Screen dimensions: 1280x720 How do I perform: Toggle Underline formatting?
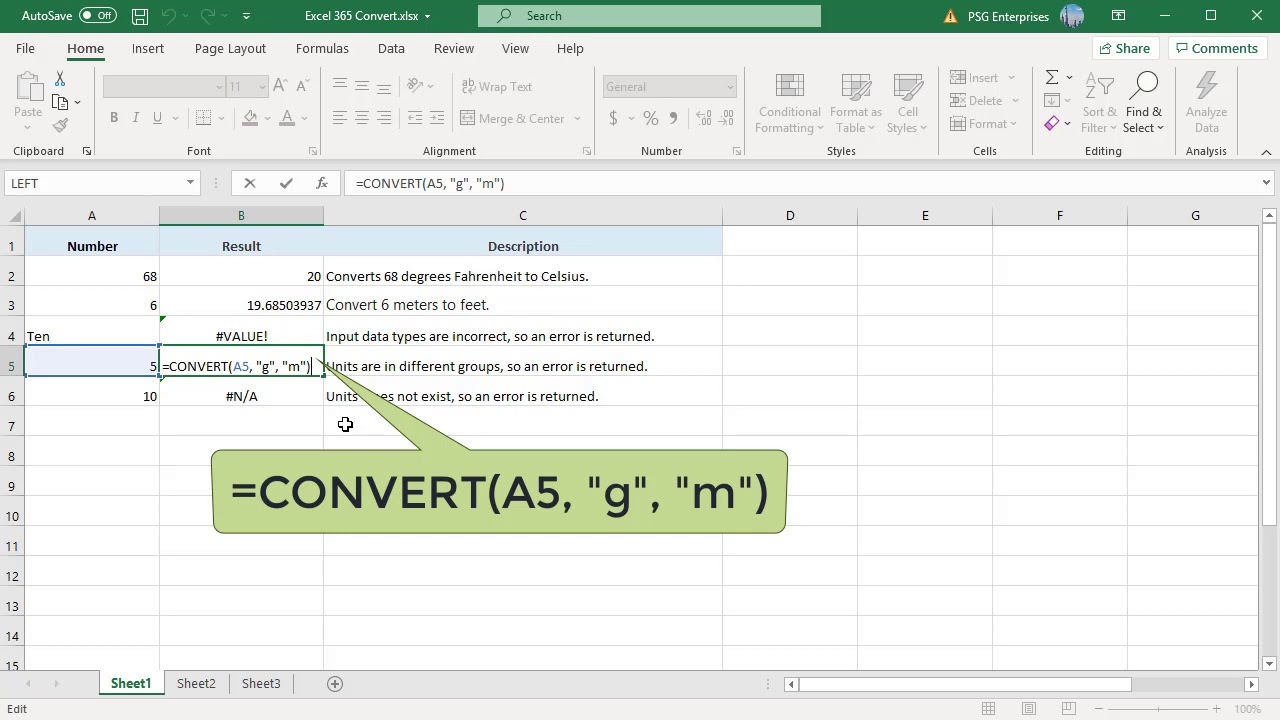pos(157,118)
